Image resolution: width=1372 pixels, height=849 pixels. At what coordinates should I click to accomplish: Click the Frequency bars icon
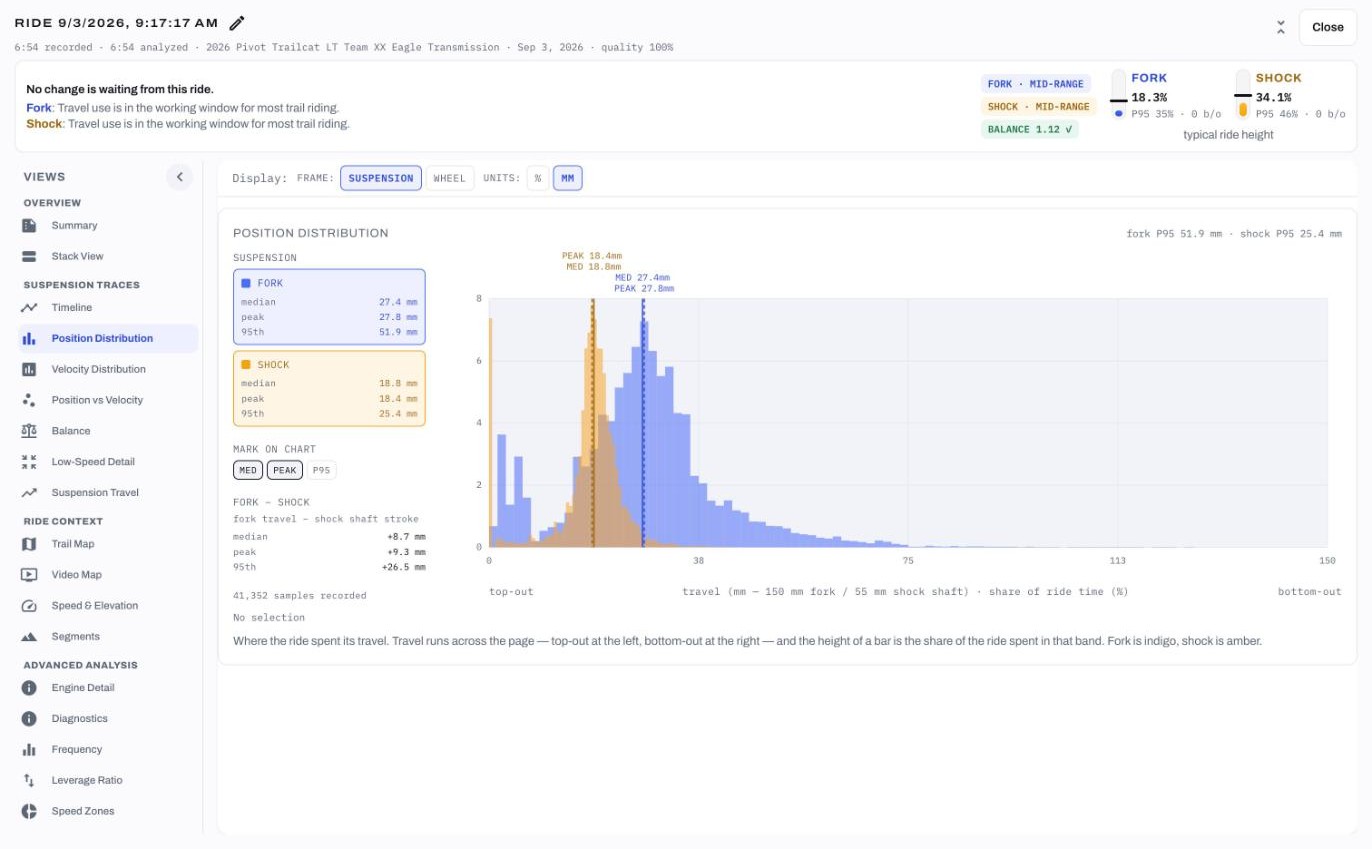pos(29,750)
